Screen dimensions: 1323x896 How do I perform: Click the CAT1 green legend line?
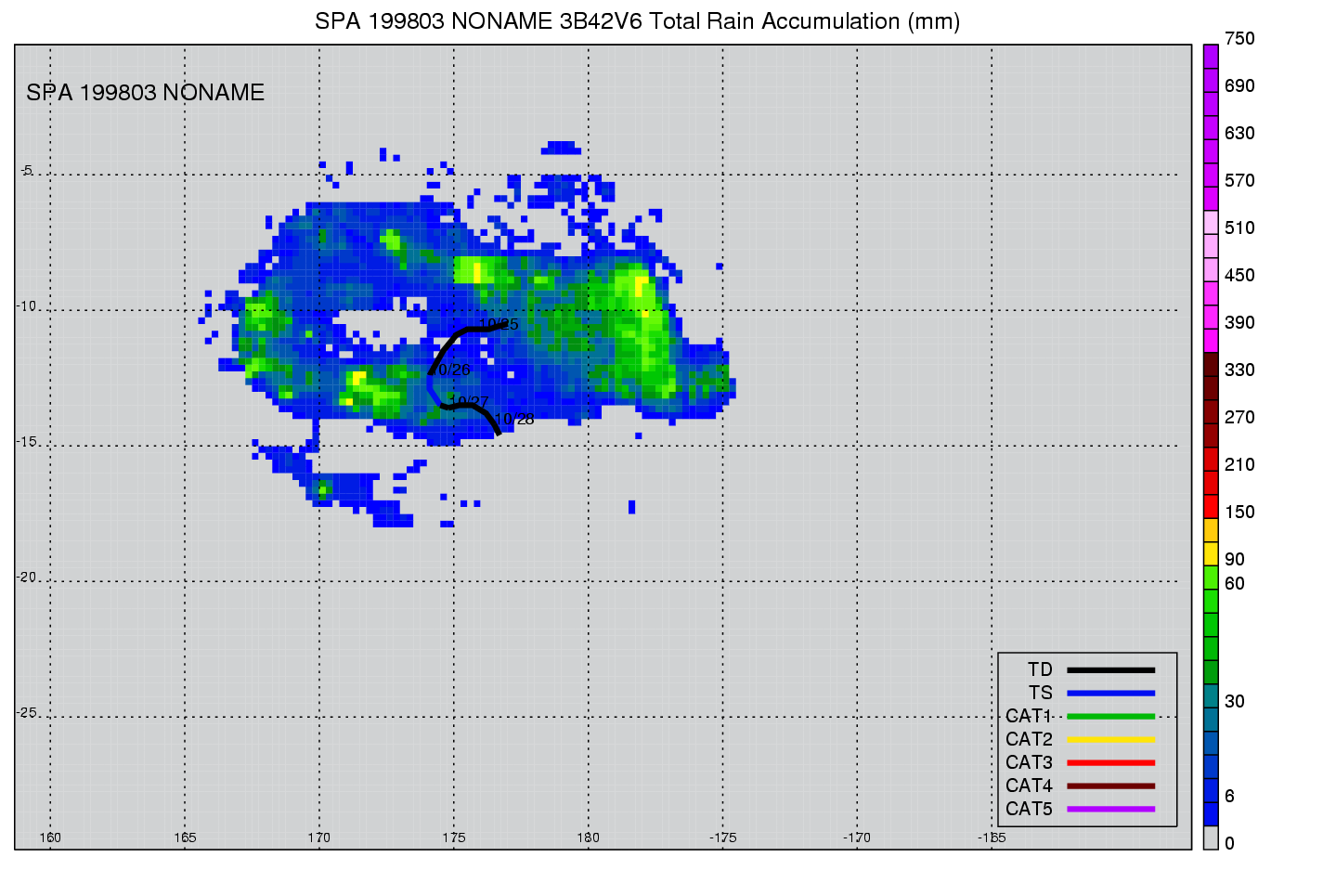coord(1110,716)
